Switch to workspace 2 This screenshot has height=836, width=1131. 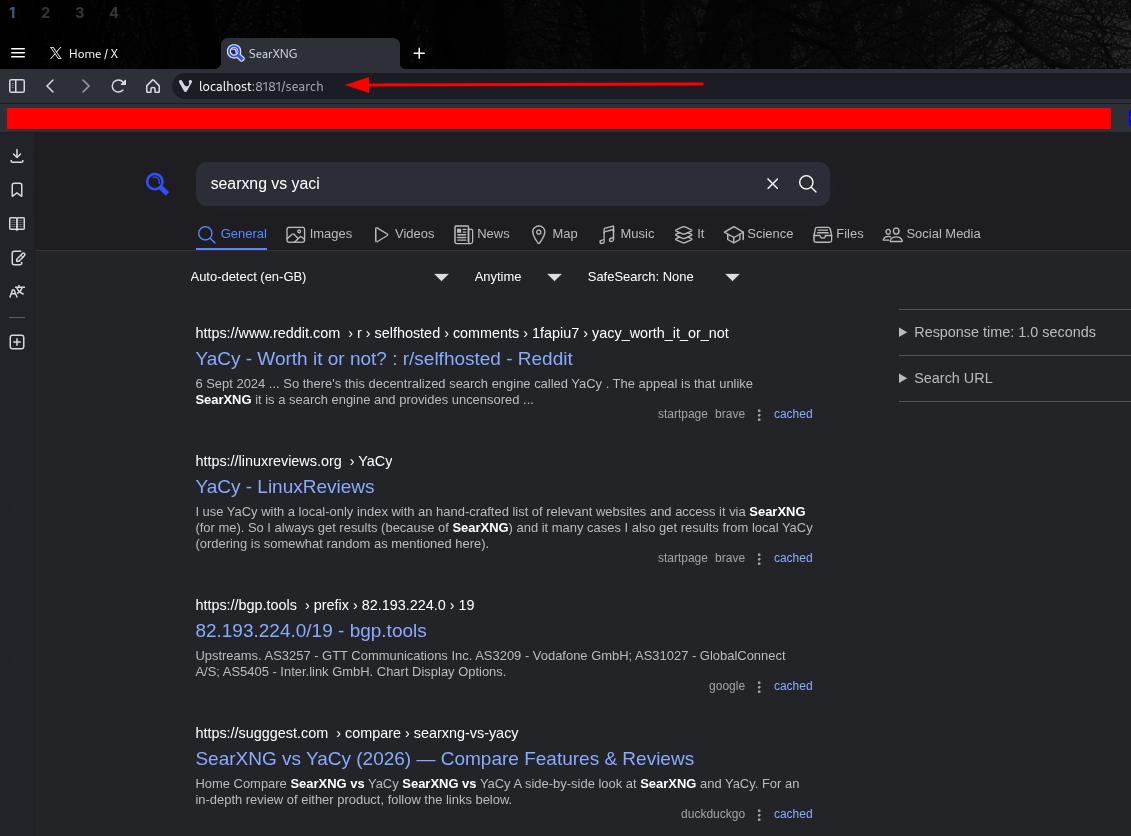(45, 12)
